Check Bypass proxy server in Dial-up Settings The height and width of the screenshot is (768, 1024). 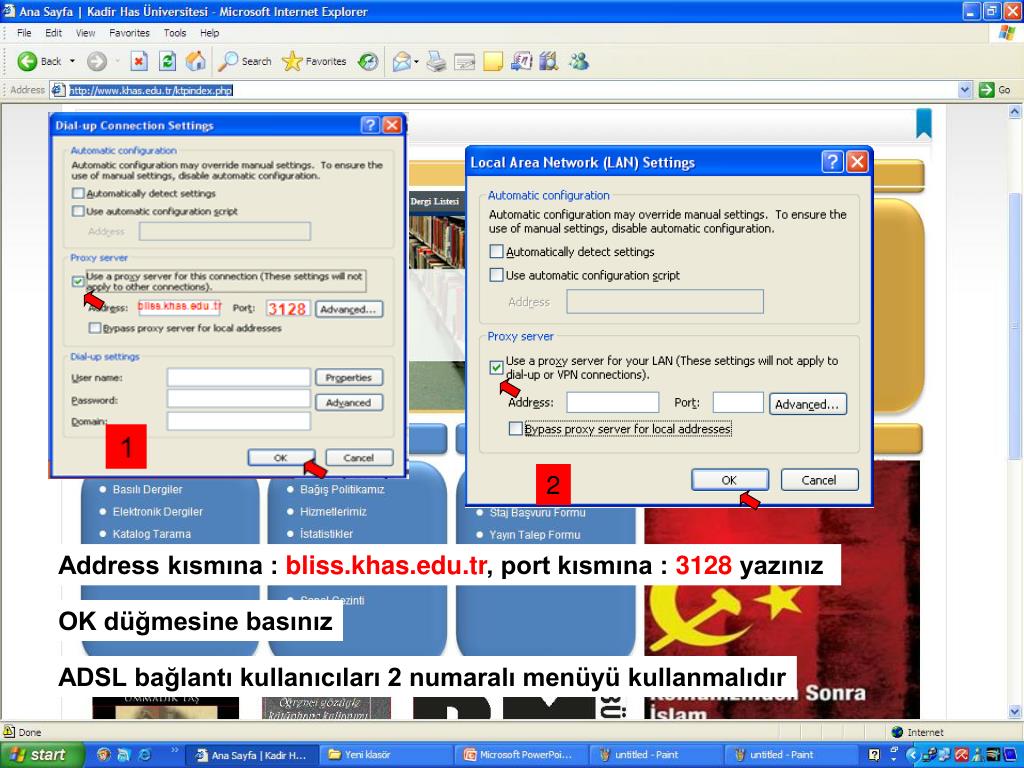95,328
